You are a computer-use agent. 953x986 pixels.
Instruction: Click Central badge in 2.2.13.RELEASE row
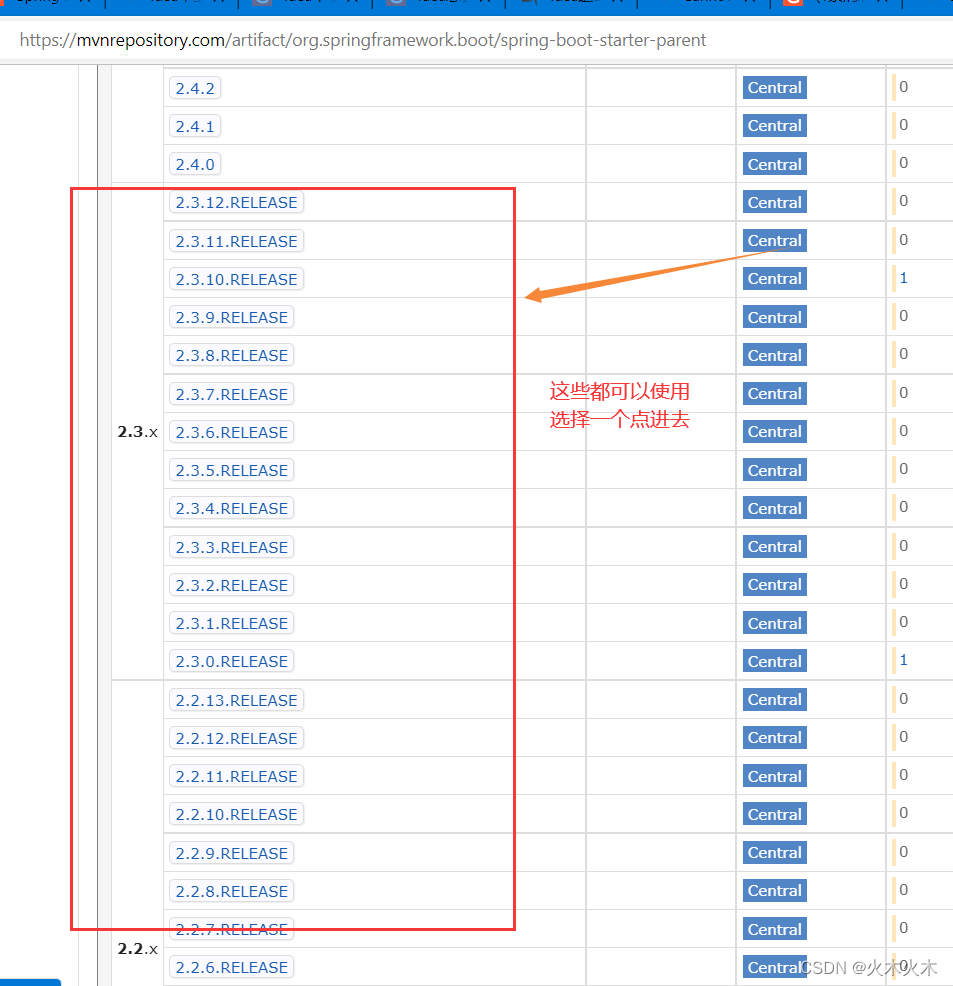[774, 699]
